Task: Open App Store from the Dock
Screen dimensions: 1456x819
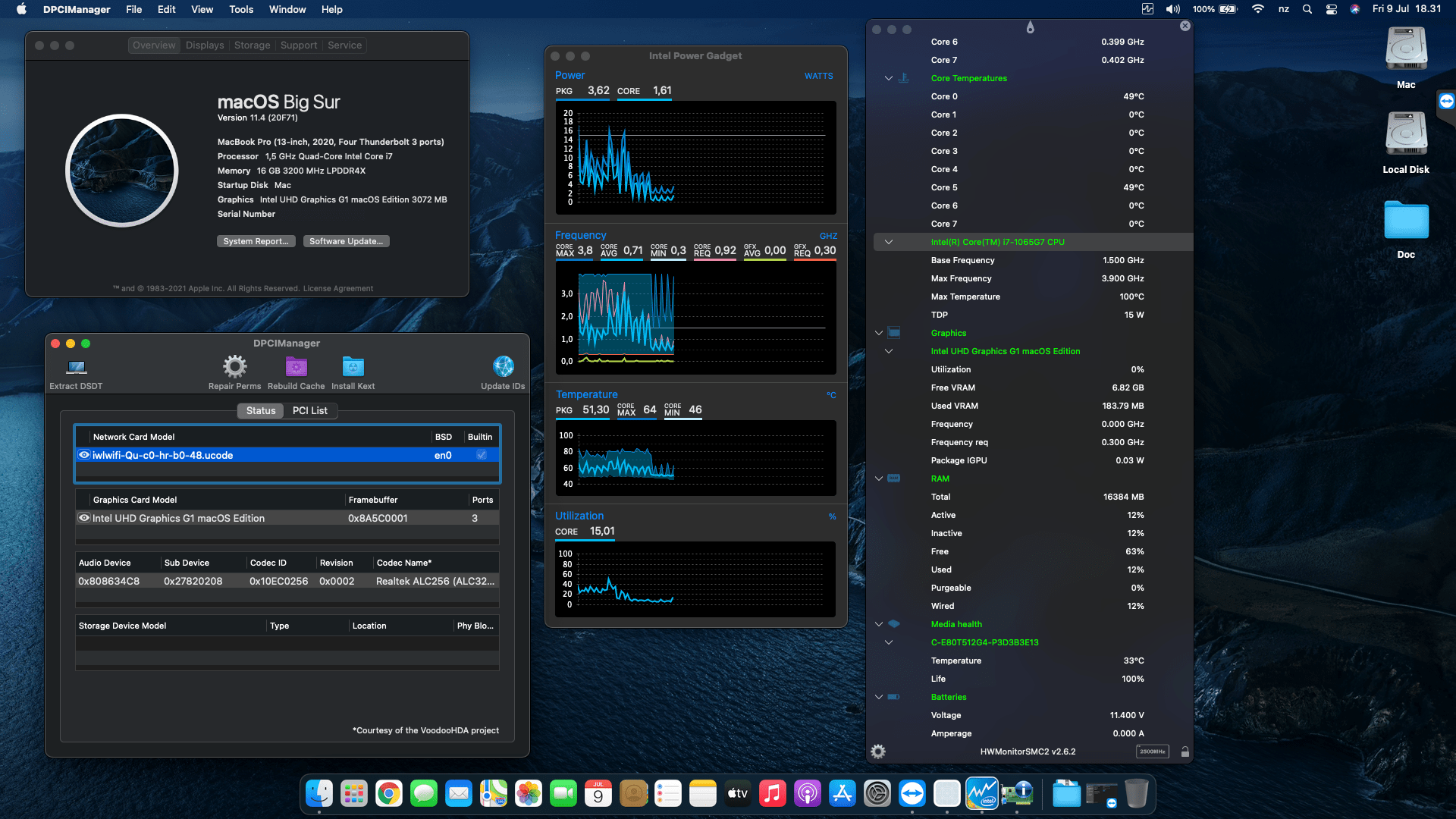Action: click(x=843, y=794)
